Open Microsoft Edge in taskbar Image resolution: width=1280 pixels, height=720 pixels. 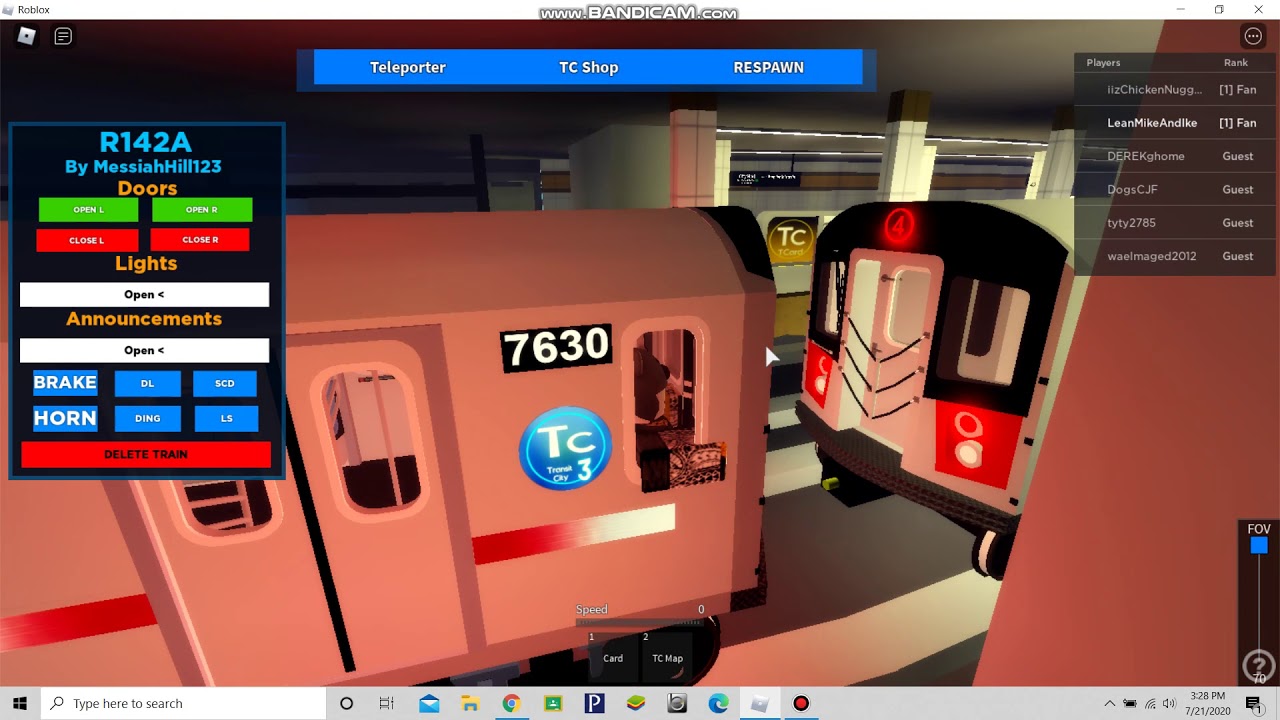[718, 703]
